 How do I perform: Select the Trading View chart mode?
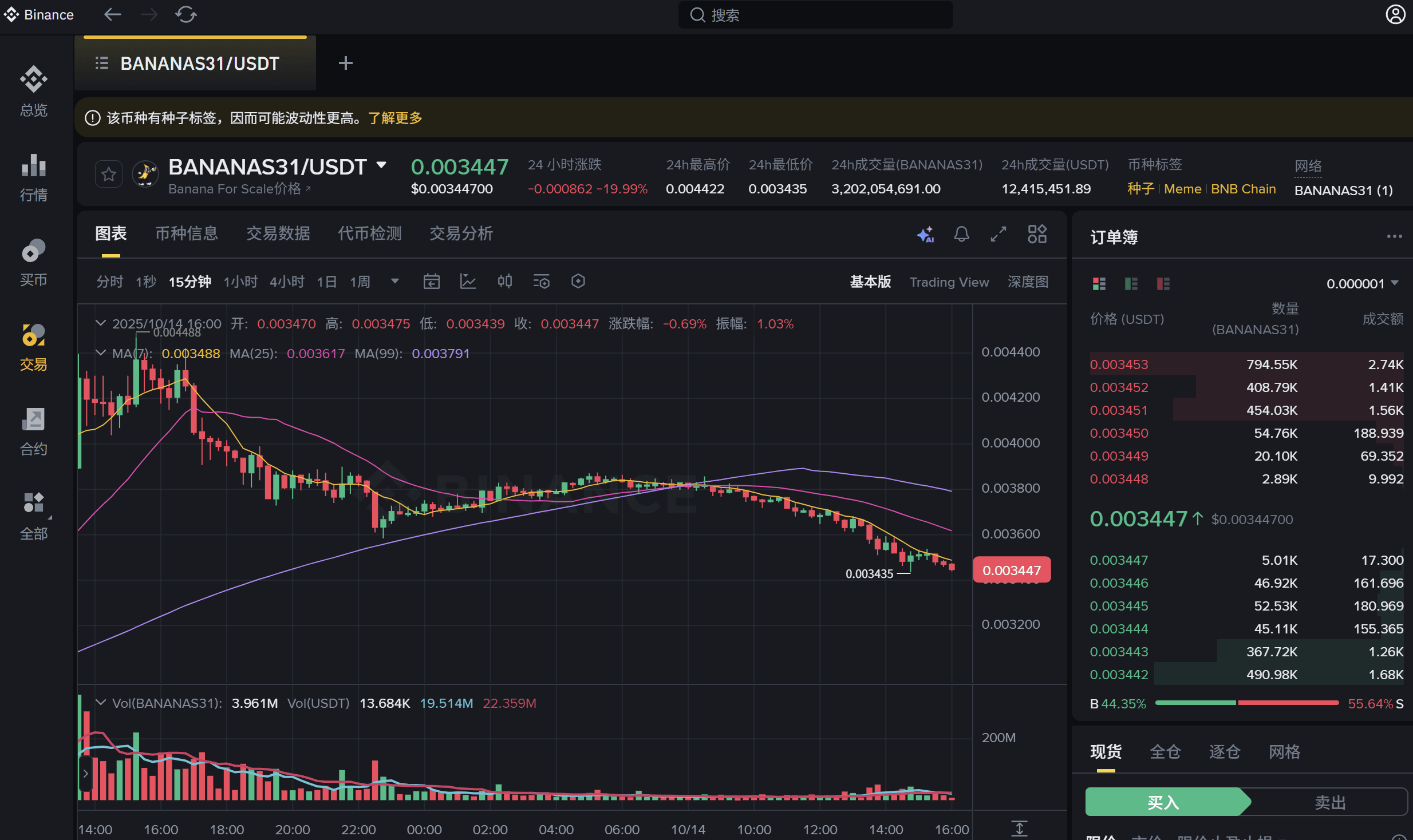949,282
